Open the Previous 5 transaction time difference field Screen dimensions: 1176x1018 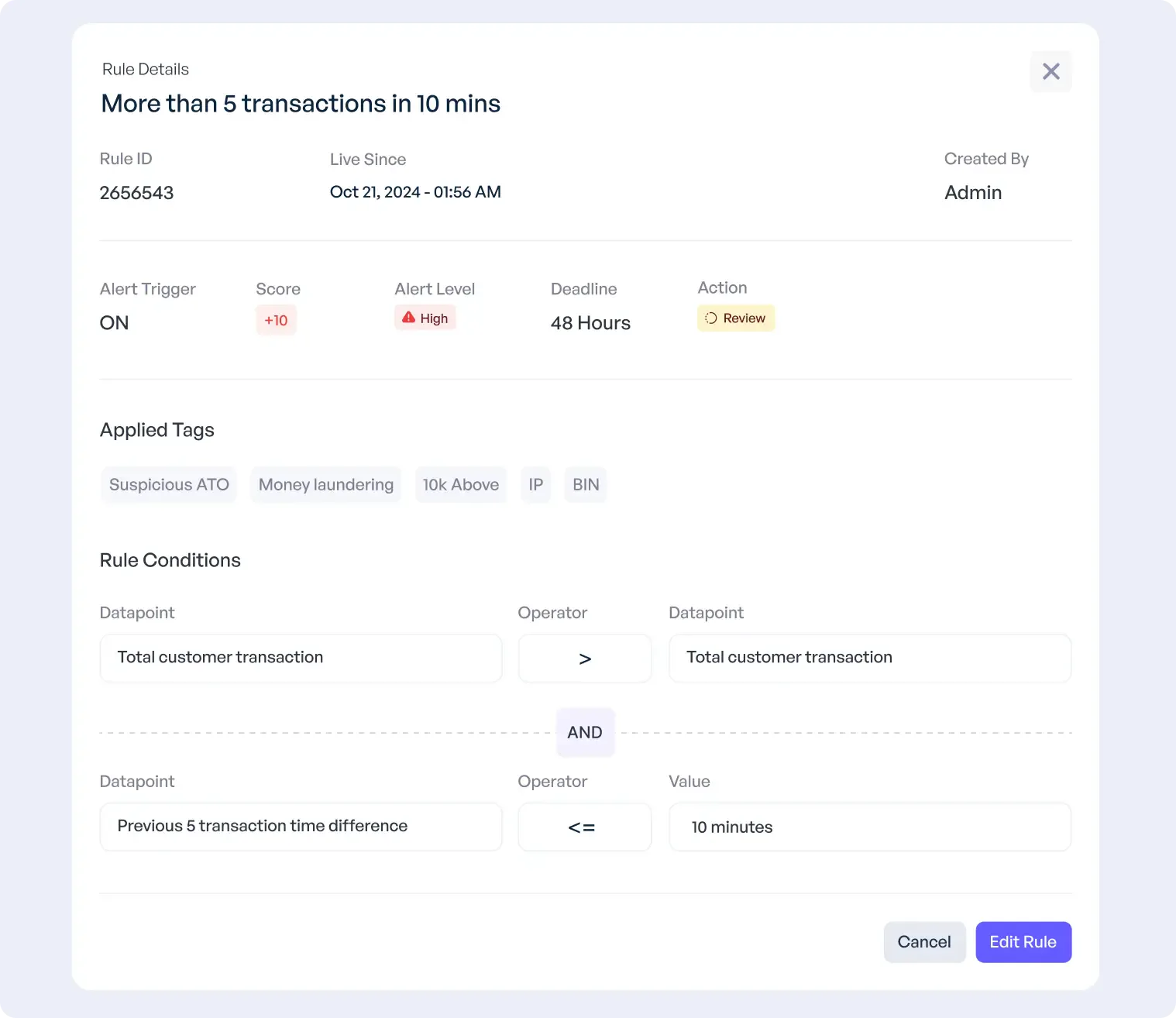click(x=301, y=827)
